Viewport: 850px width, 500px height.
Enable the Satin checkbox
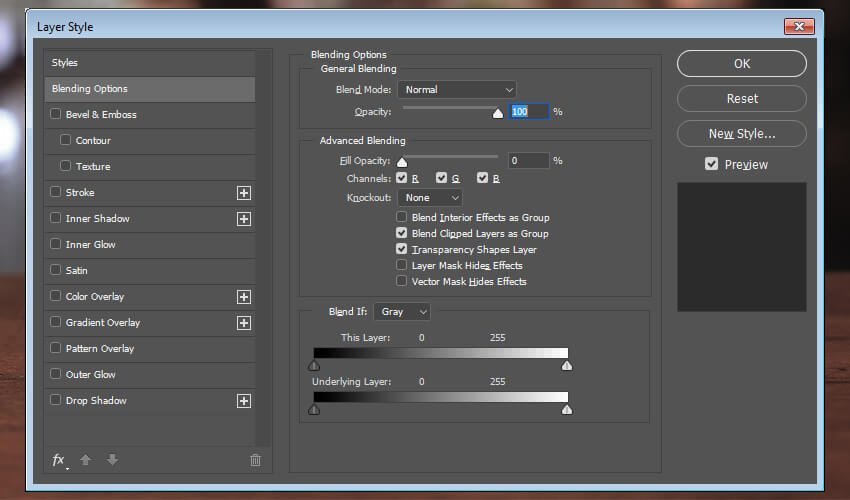click(x=55, y=270)
